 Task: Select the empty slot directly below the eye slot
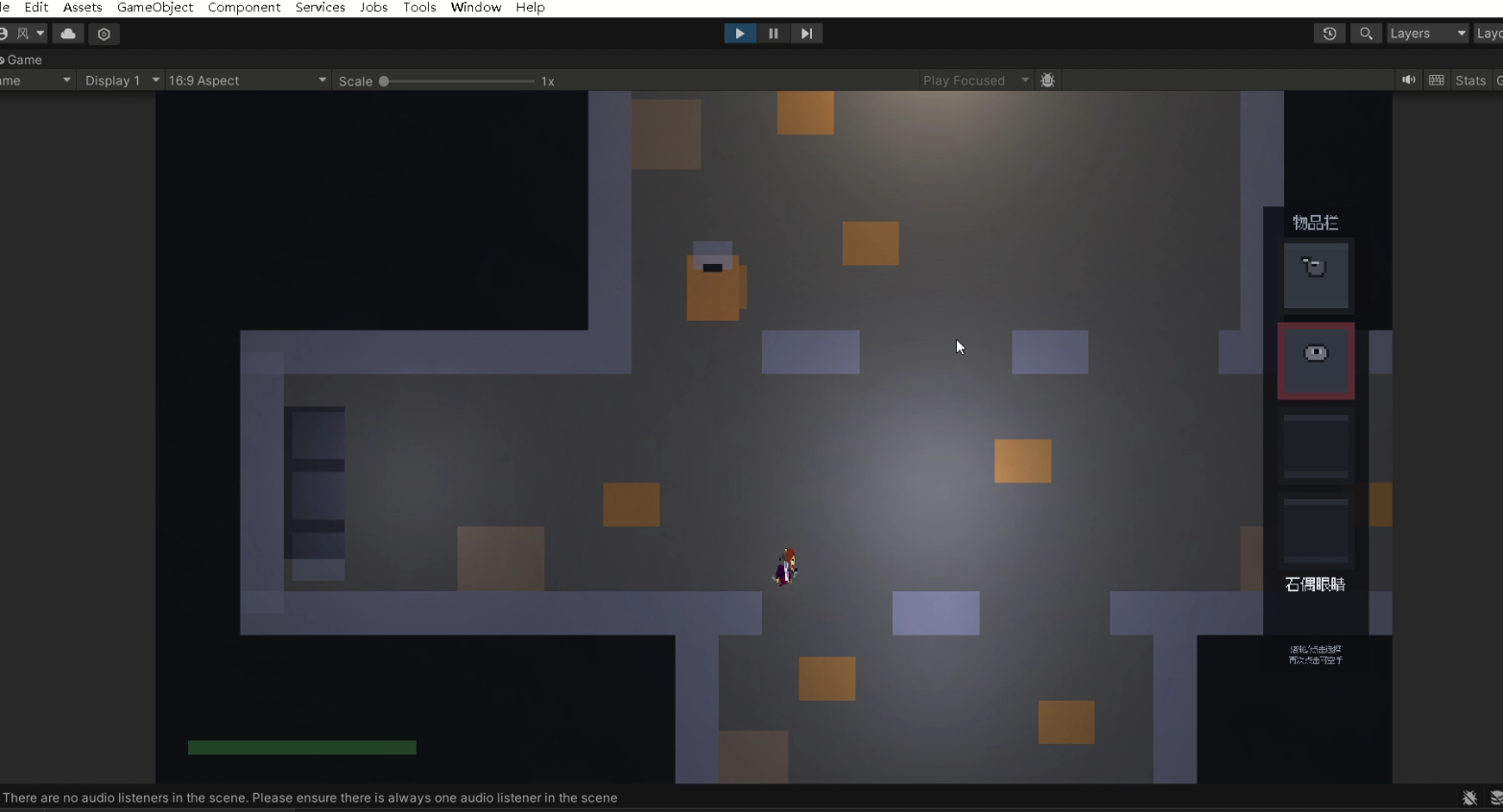pos(1316,446)
